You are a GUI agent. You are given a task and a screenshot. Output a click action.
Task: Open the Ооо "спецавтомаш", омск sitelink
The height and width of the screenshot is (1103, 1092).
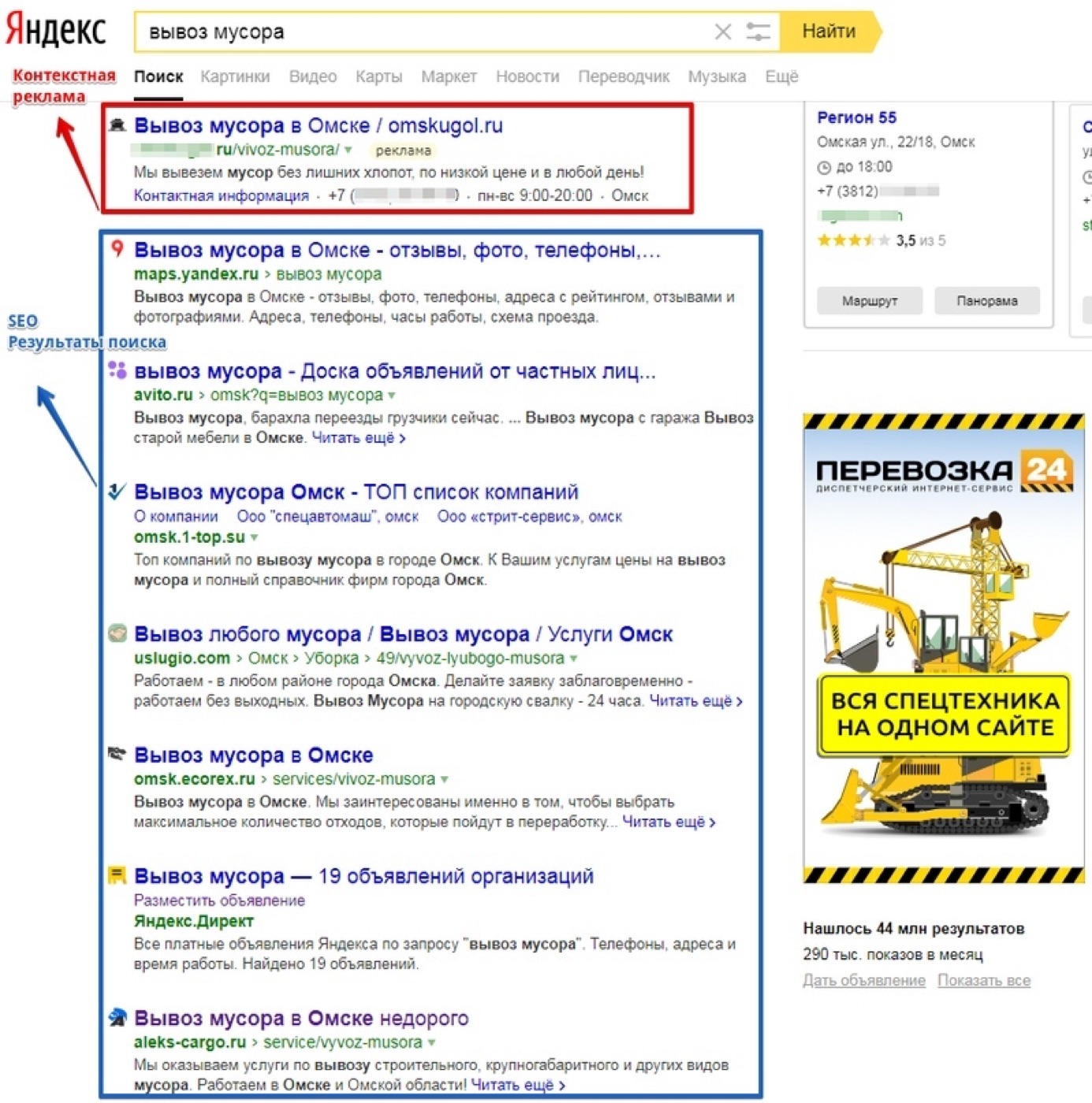click(x=328, y=517)
